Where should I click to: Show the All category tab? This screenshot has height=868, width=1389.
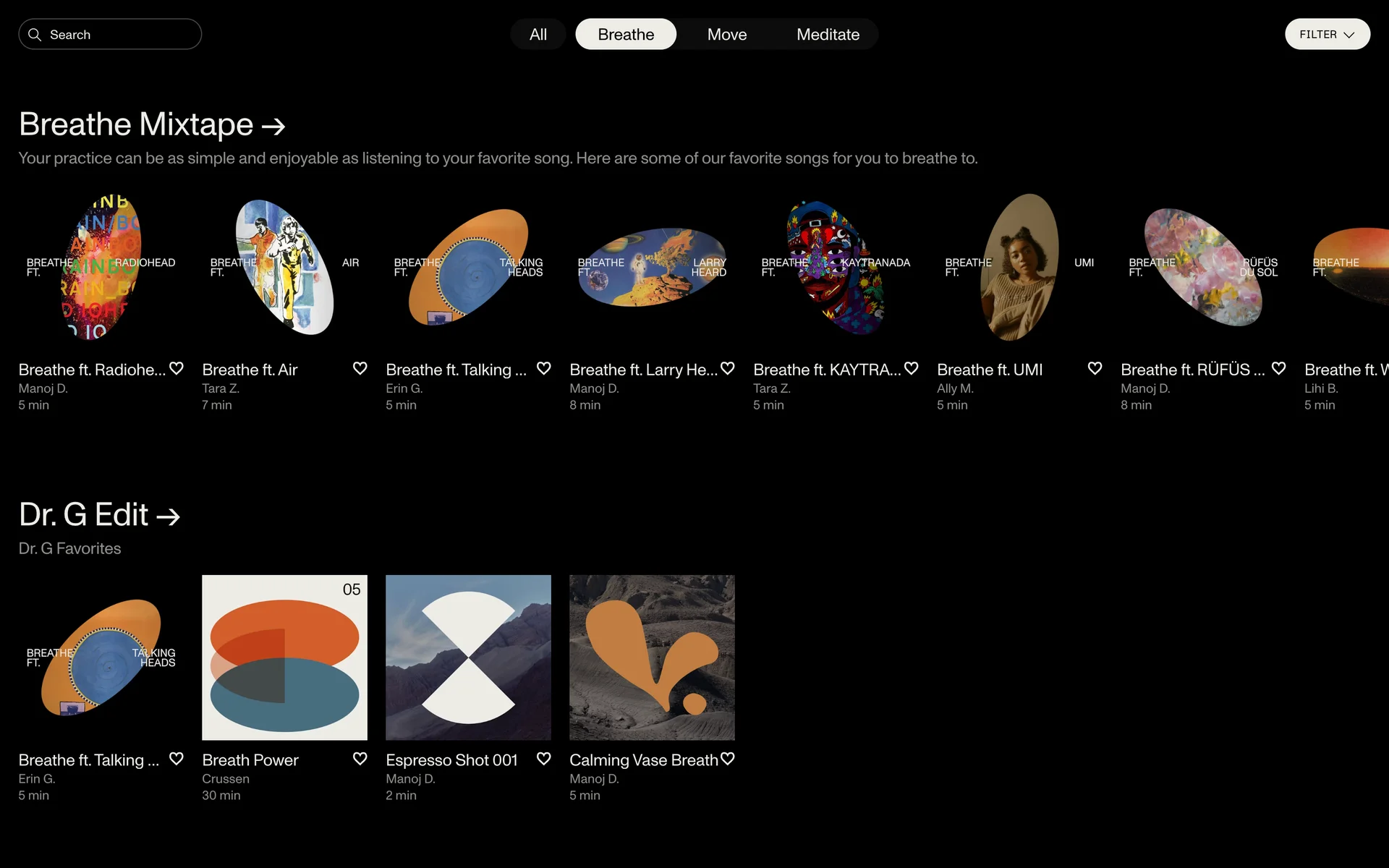coord(538,35)
